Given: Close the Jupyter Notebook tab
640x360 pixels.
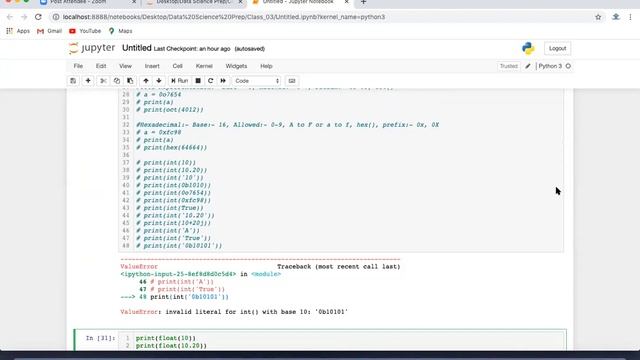Looking at the screenshot, I should 347,2.
